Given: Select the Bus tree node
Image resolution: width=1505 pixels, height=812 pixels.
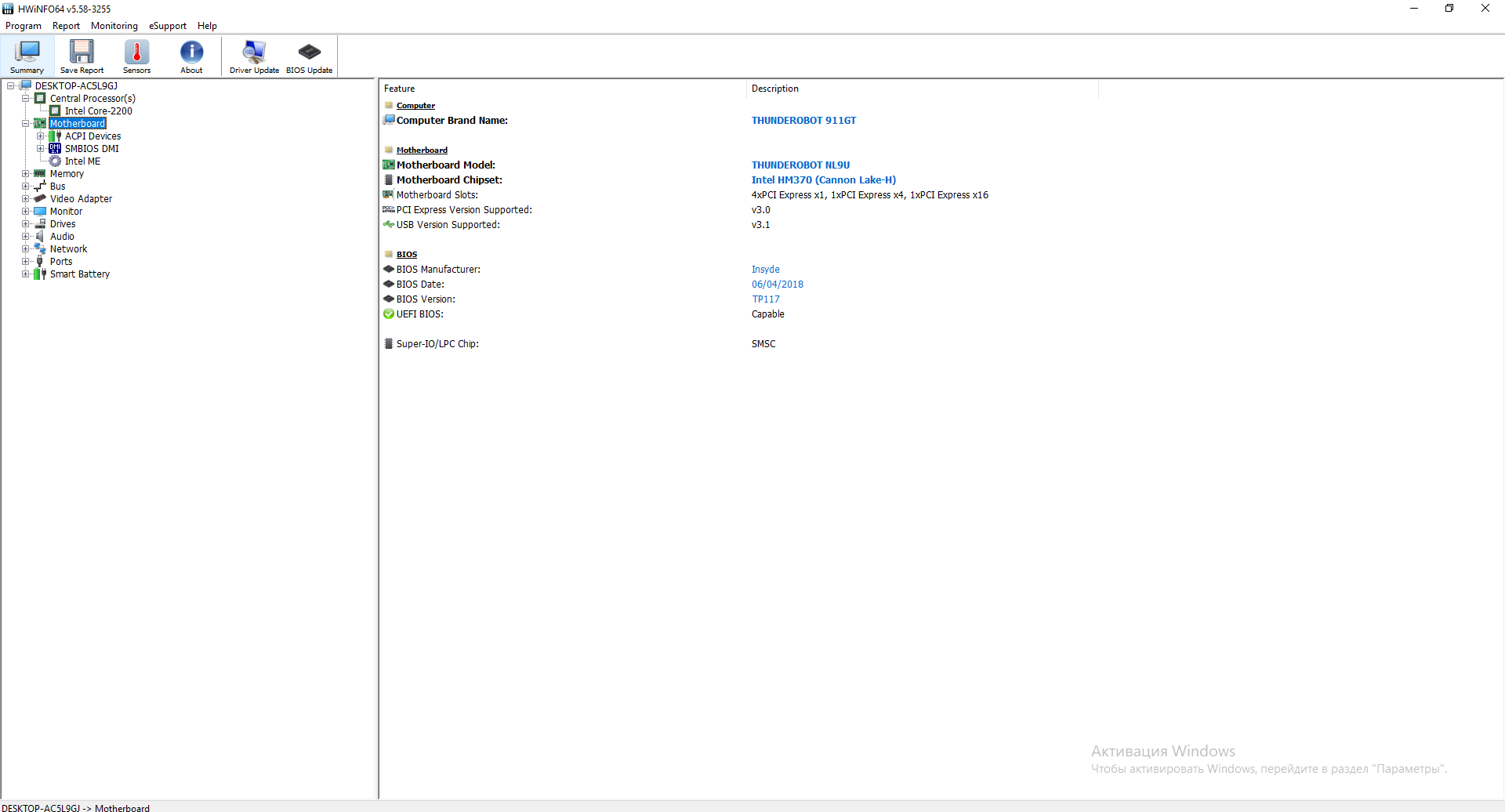Looking at the screenshot, I should (x=57, y=187).
